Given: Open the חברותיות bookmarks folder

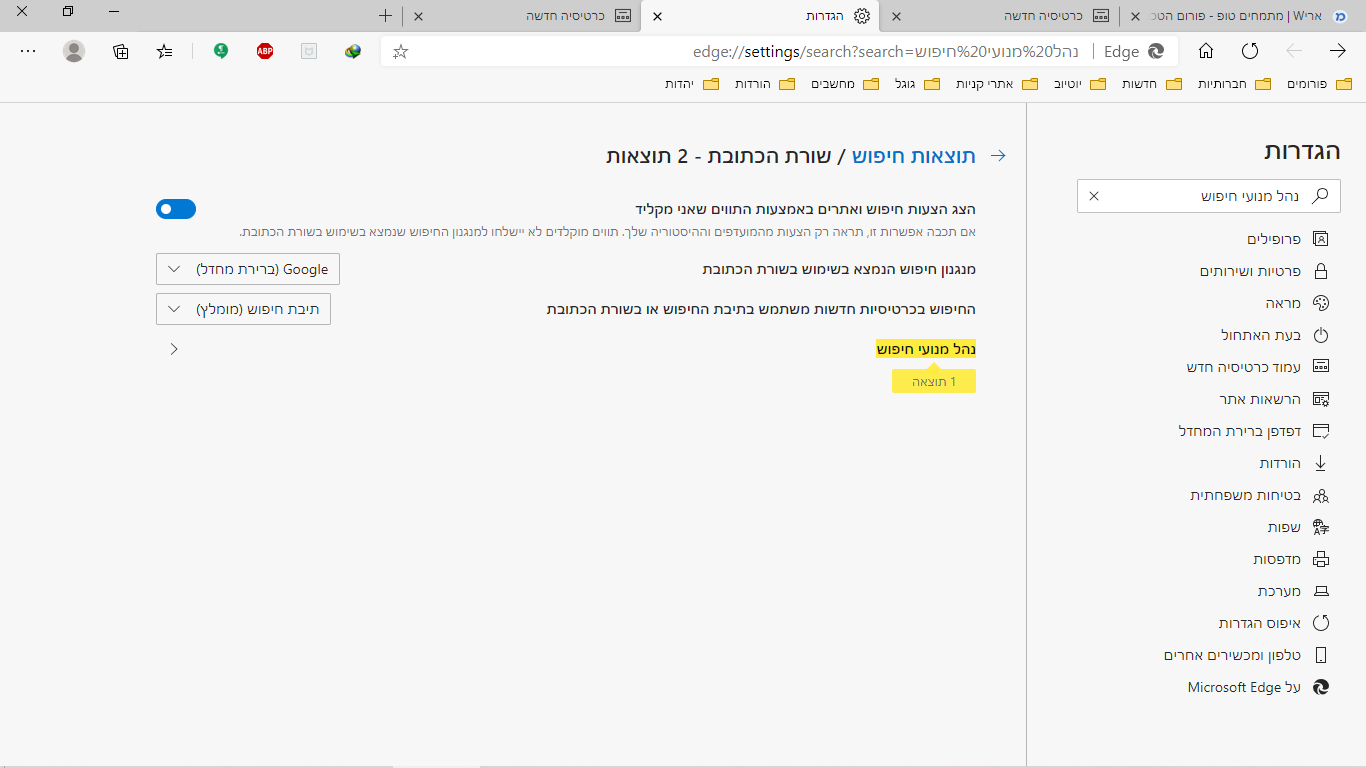Looking at the screenshot, I should pos(1234,84).
